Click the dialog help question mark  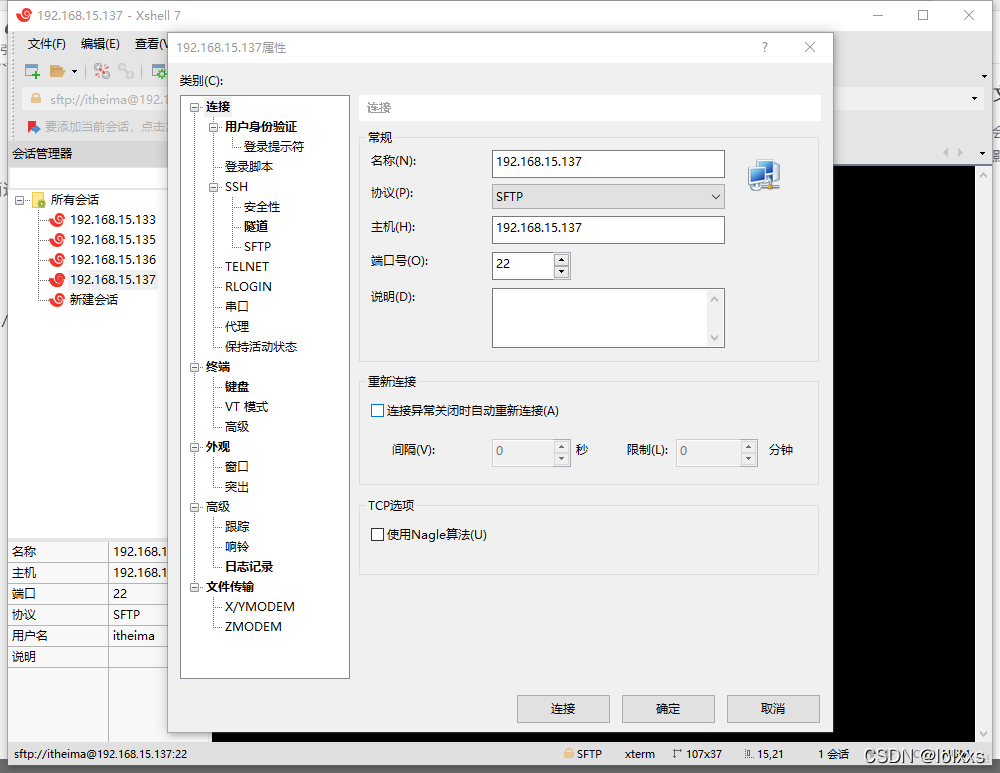click(765, 47)
